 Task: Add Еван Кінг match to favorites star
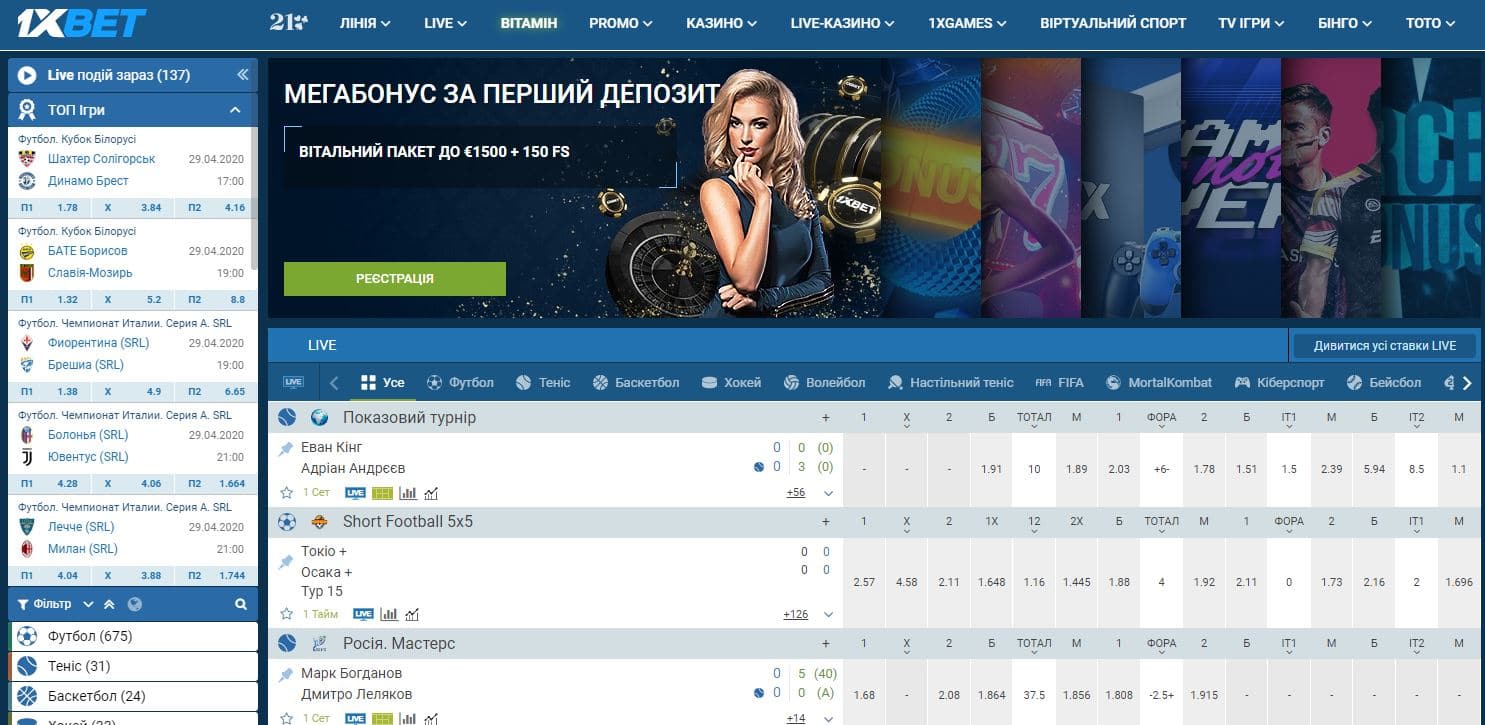(x=287, y=493)
